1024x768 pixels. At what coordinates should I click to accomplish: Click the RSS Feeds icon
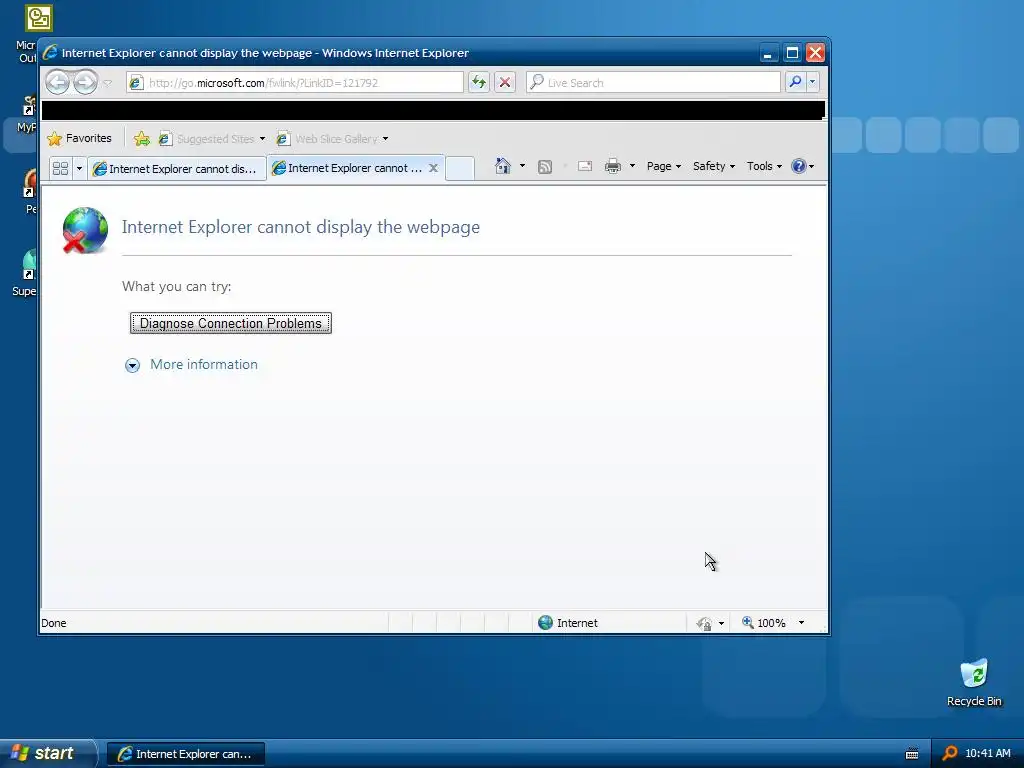[545, 167]
